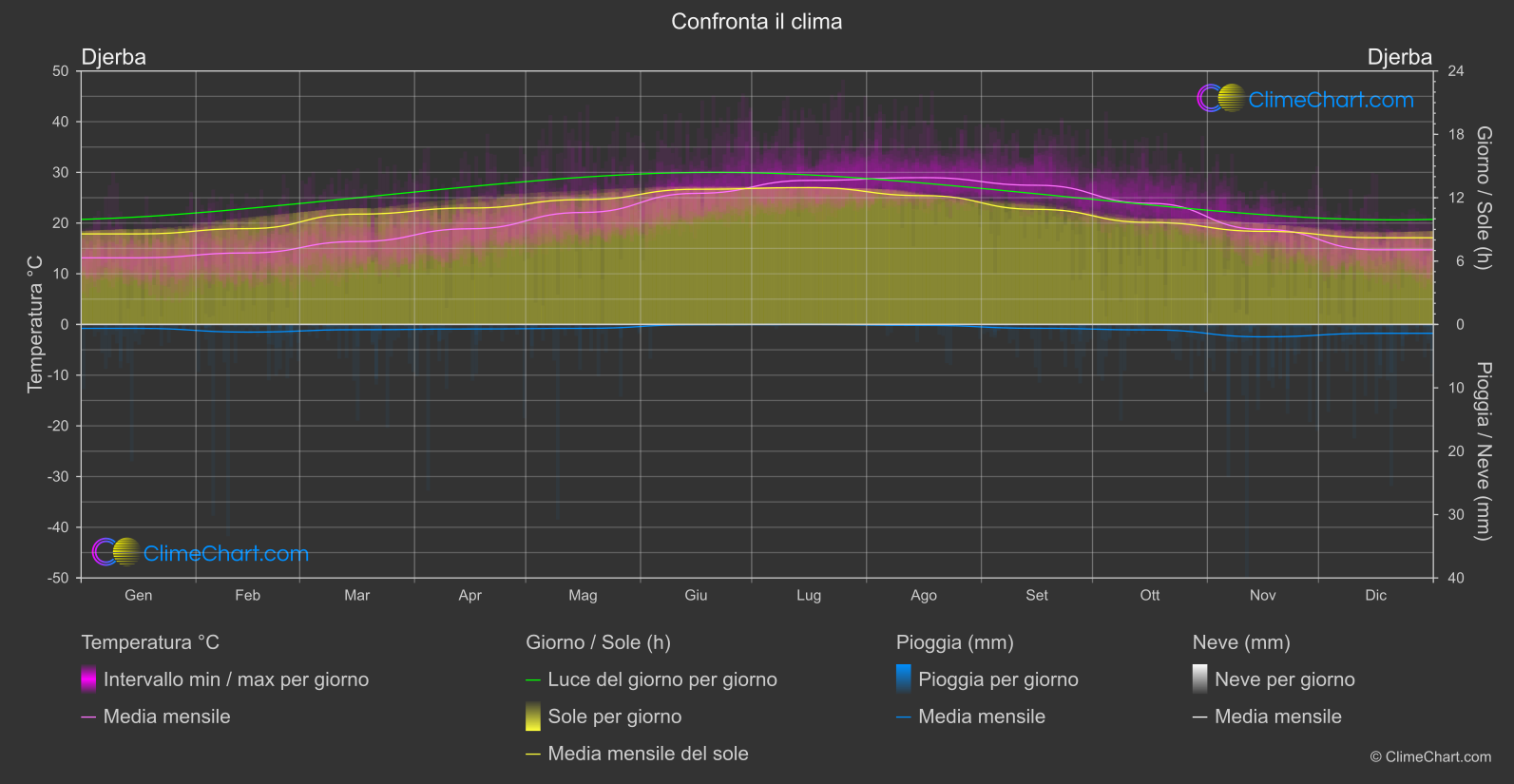The image size is (1514, 784).
Task: Click the ClimeChart.com logo icon top right
Action: [1220, 98]
